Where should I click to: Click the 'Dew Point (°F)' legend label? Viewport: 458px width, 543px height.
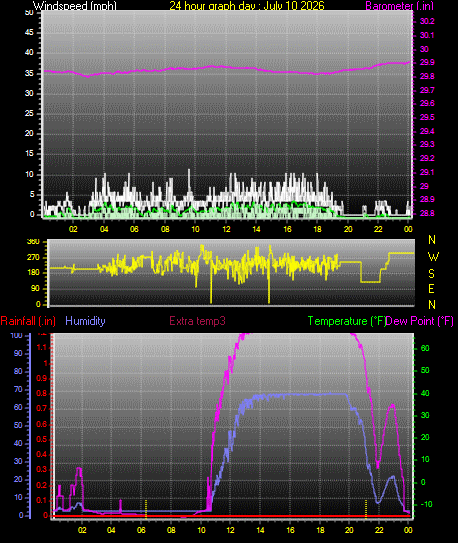coord(420,321)
